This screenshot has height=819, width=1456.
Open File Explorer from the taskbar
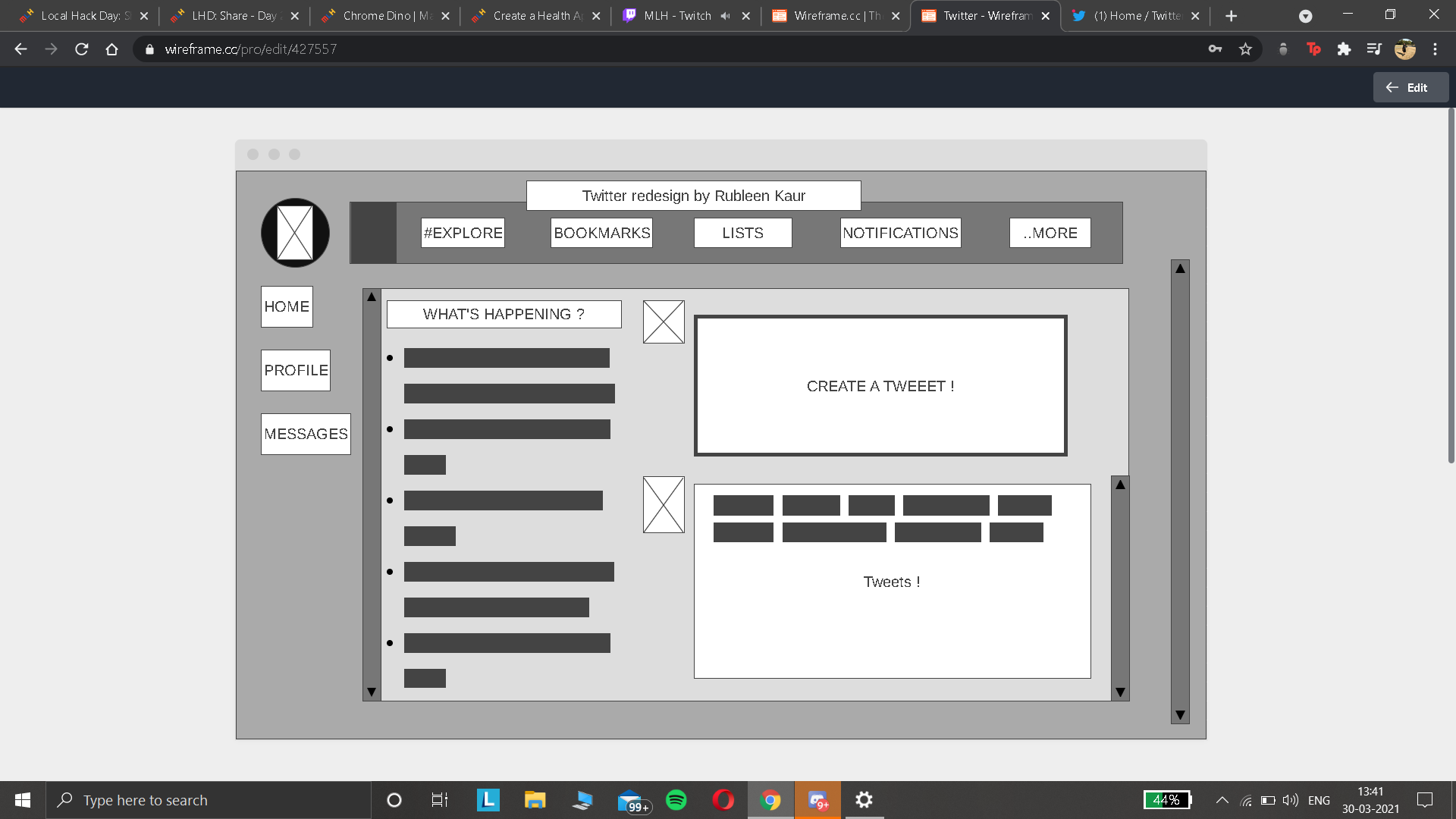(535, 800)
